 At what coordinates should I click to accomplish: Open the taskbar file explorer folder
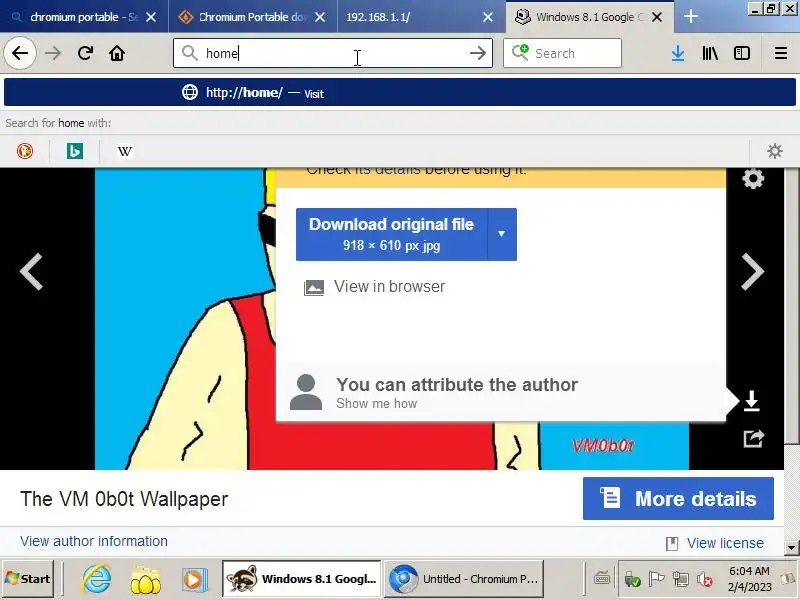pyautogui.click(x=145, y=580)
